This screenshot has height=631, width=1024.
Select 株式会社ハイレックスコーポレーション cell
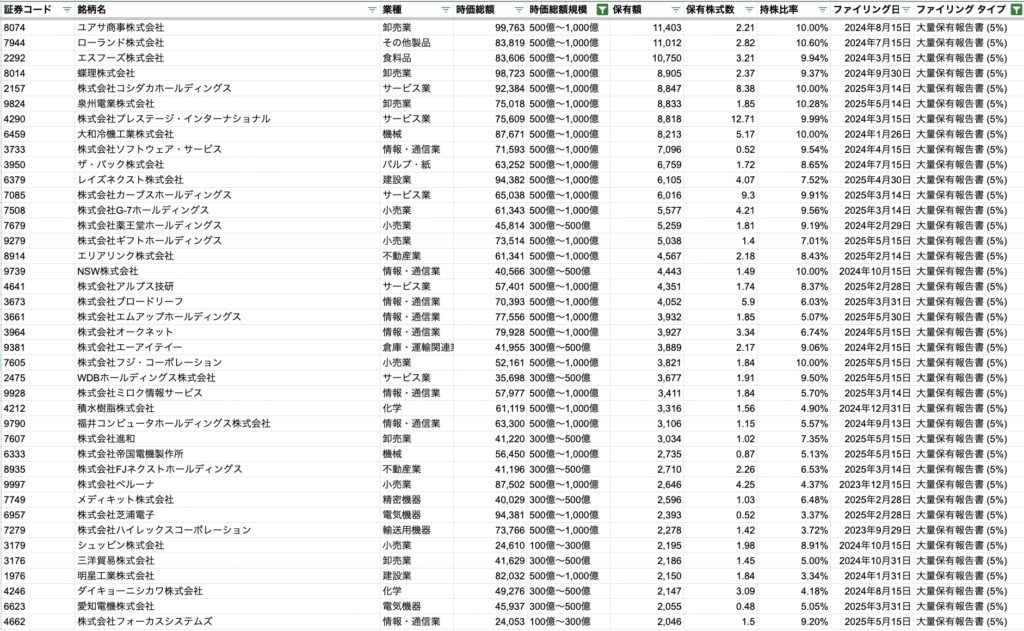point(227,530)
